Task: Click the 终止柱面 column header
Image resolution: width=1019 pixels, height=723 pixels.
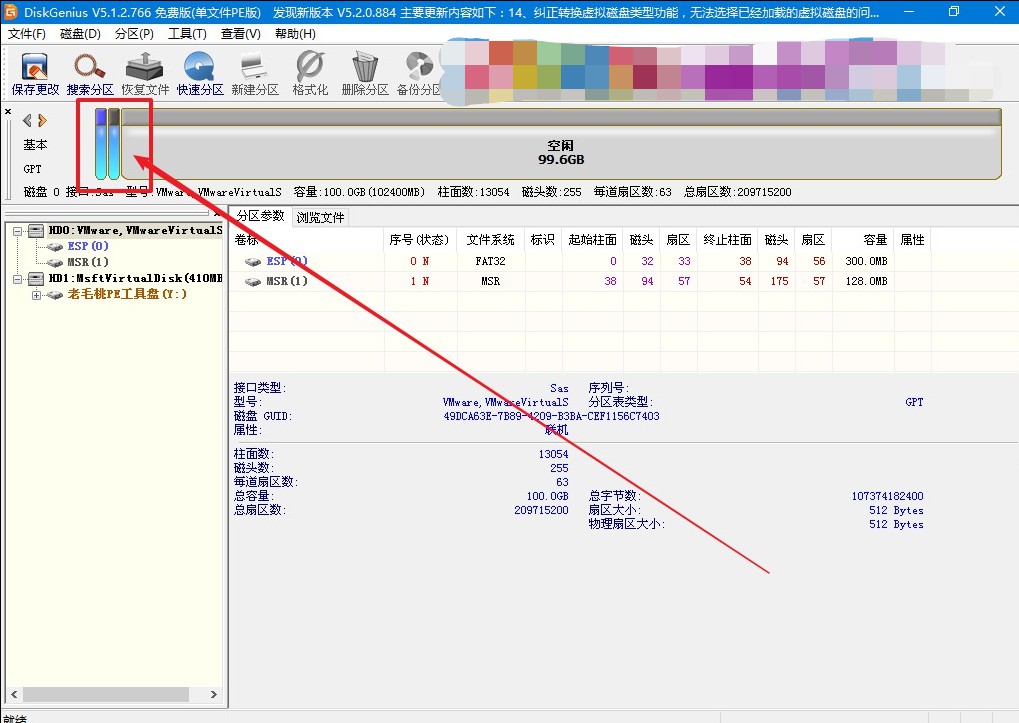Action: [727, 240]
